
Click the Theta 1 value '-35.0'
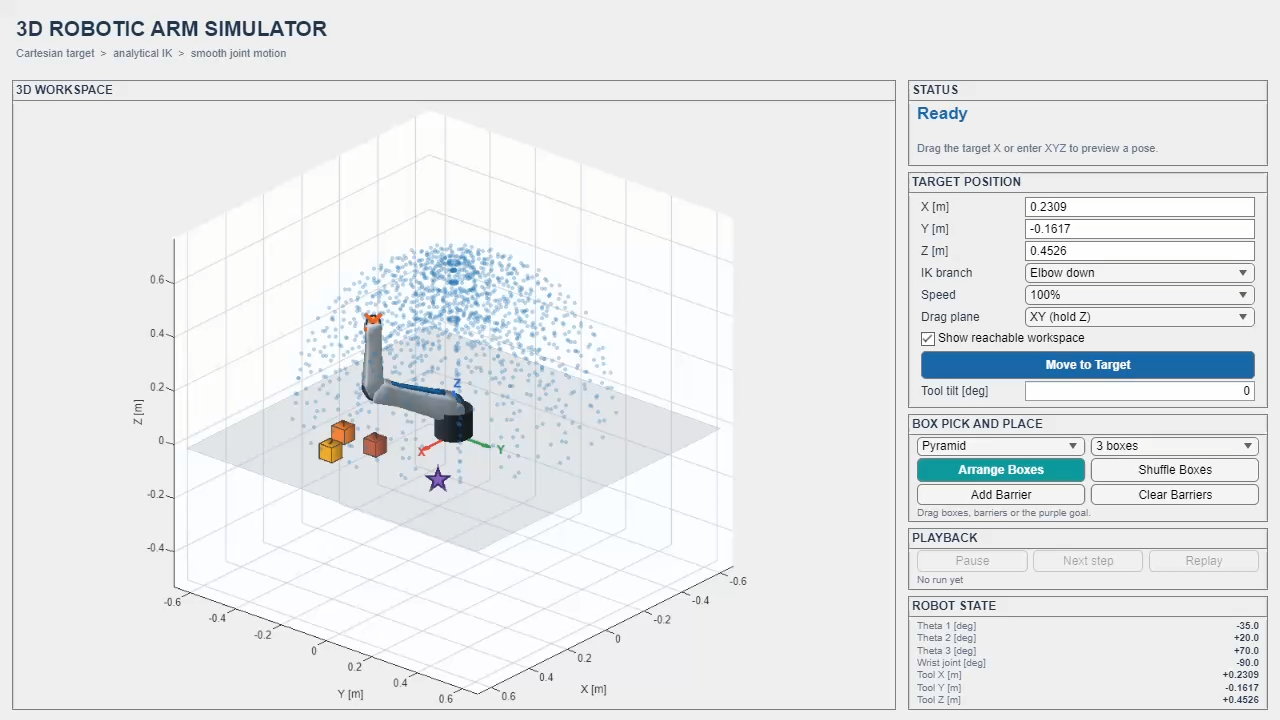click(1247, 626)
